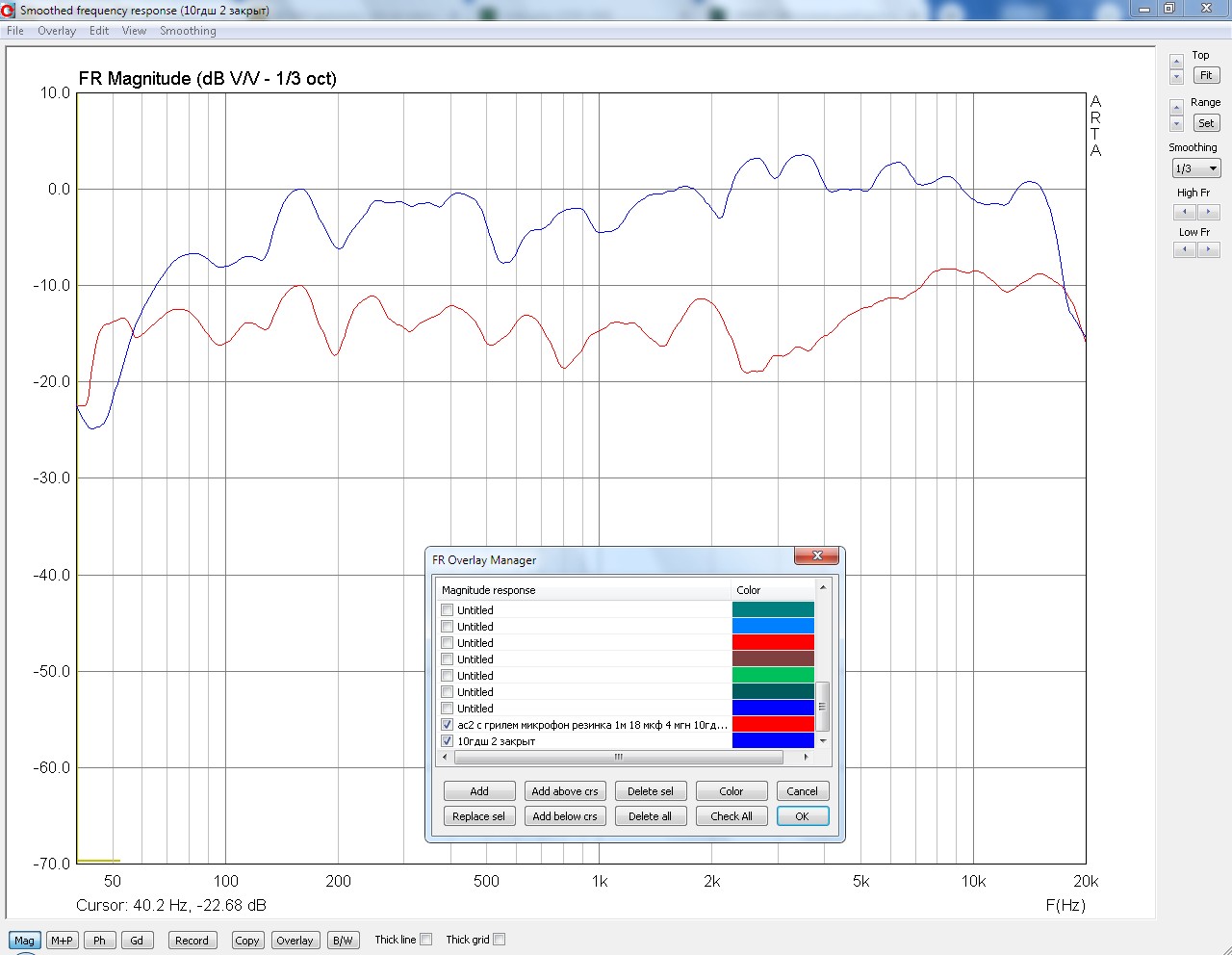Check the Untitled overlay with brown color
The width and height of the screenshot is (1232, 955).
(x=447, y=659)
